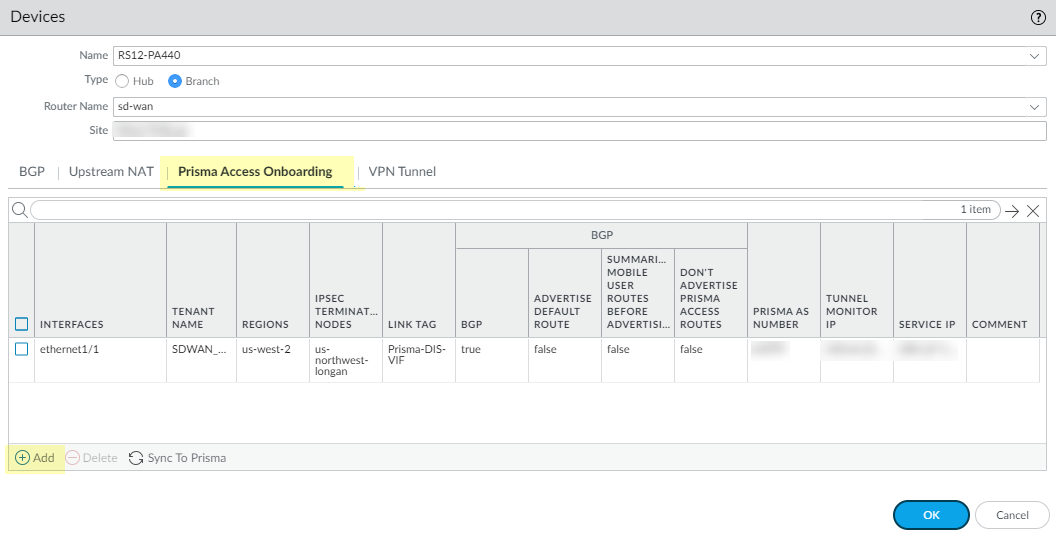Open the help question mark icon
The image size is (1056, 552).
click(x=1037, y=18)
